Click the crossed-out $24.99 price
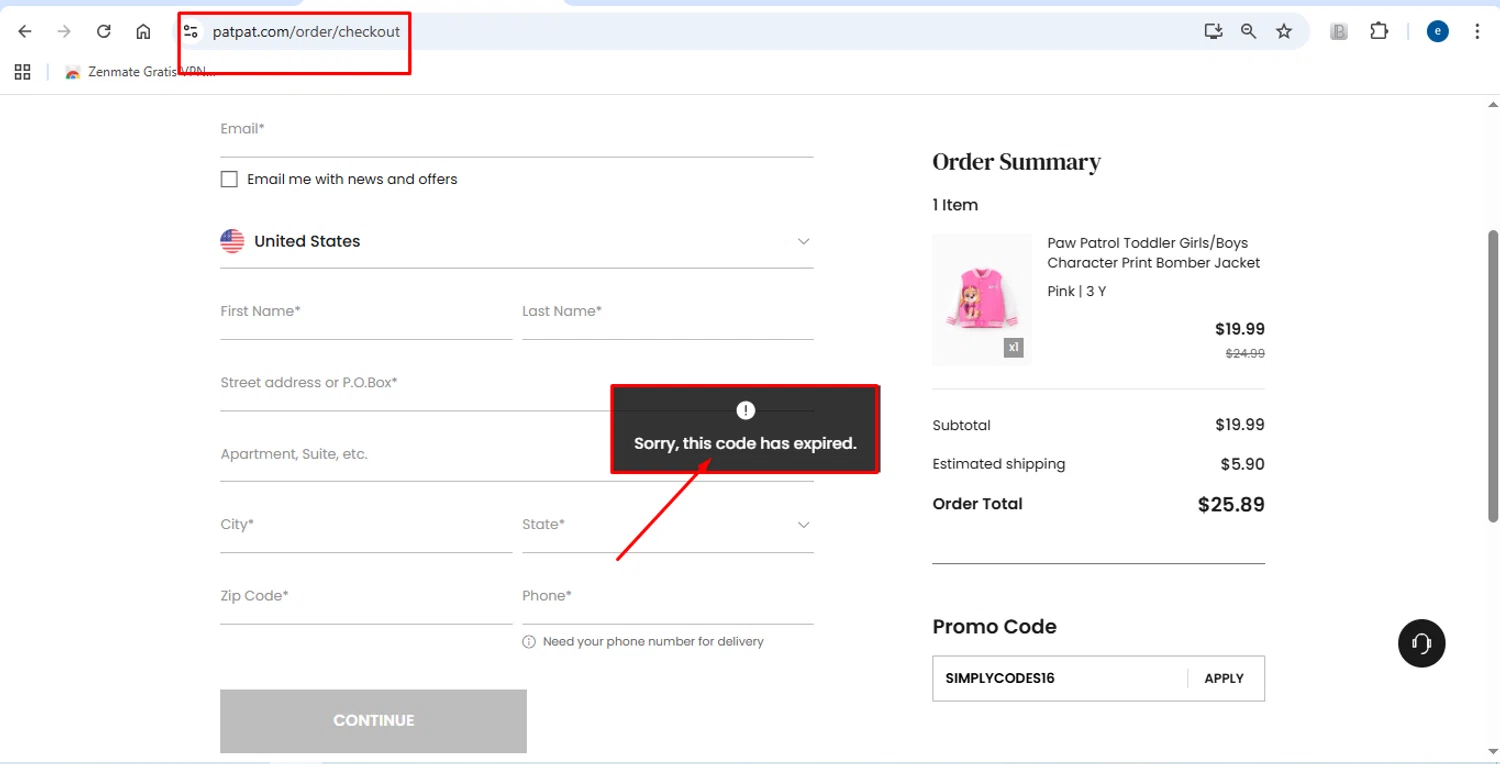Viewport: 1500px width, 764px height. coord(1246,354)
